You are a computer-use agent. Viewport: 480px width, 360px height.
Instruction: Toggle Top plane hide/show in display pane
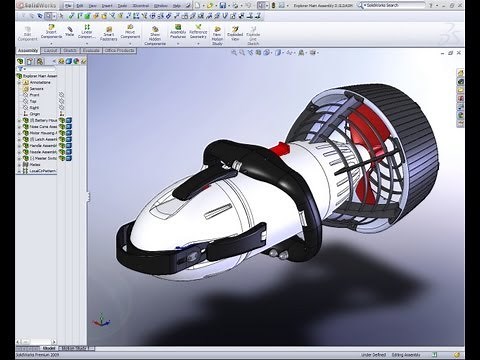pos(61,101)
